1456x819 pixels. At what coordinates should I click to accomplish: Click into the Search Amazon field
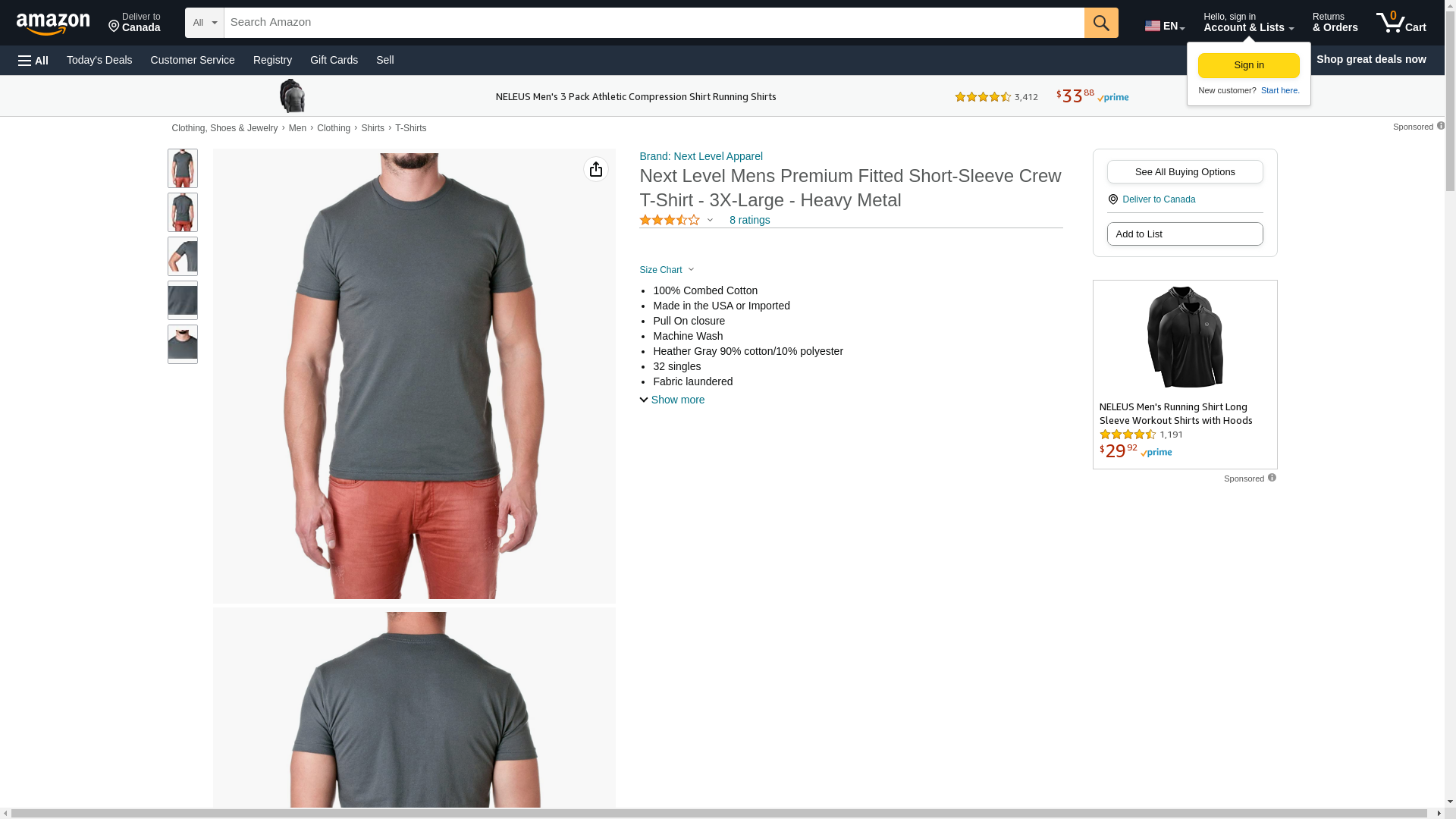click(x=654, y=23)
